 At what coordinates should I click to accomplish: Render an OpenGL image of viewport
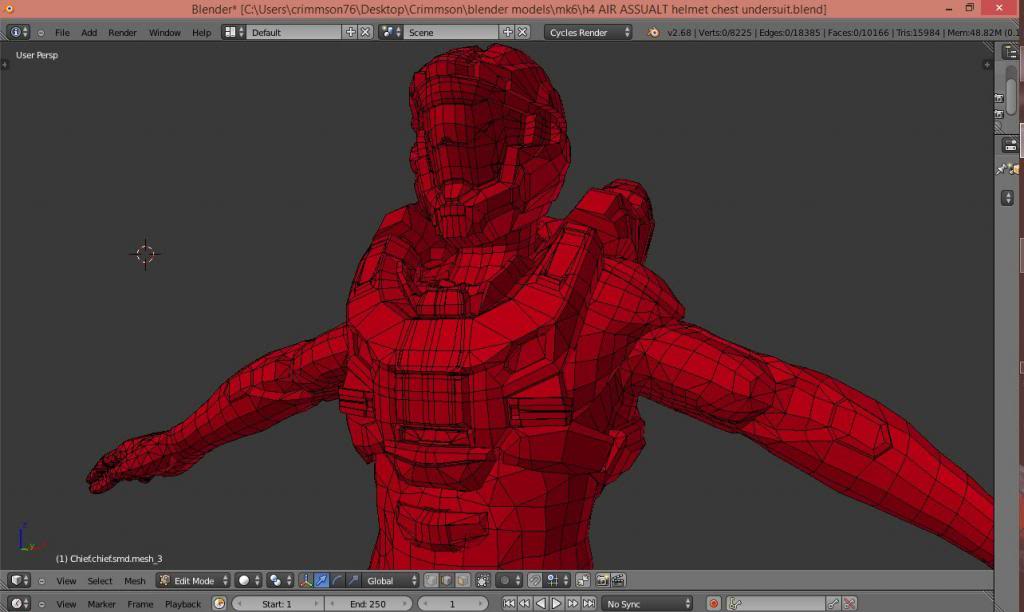pos(602,580)
